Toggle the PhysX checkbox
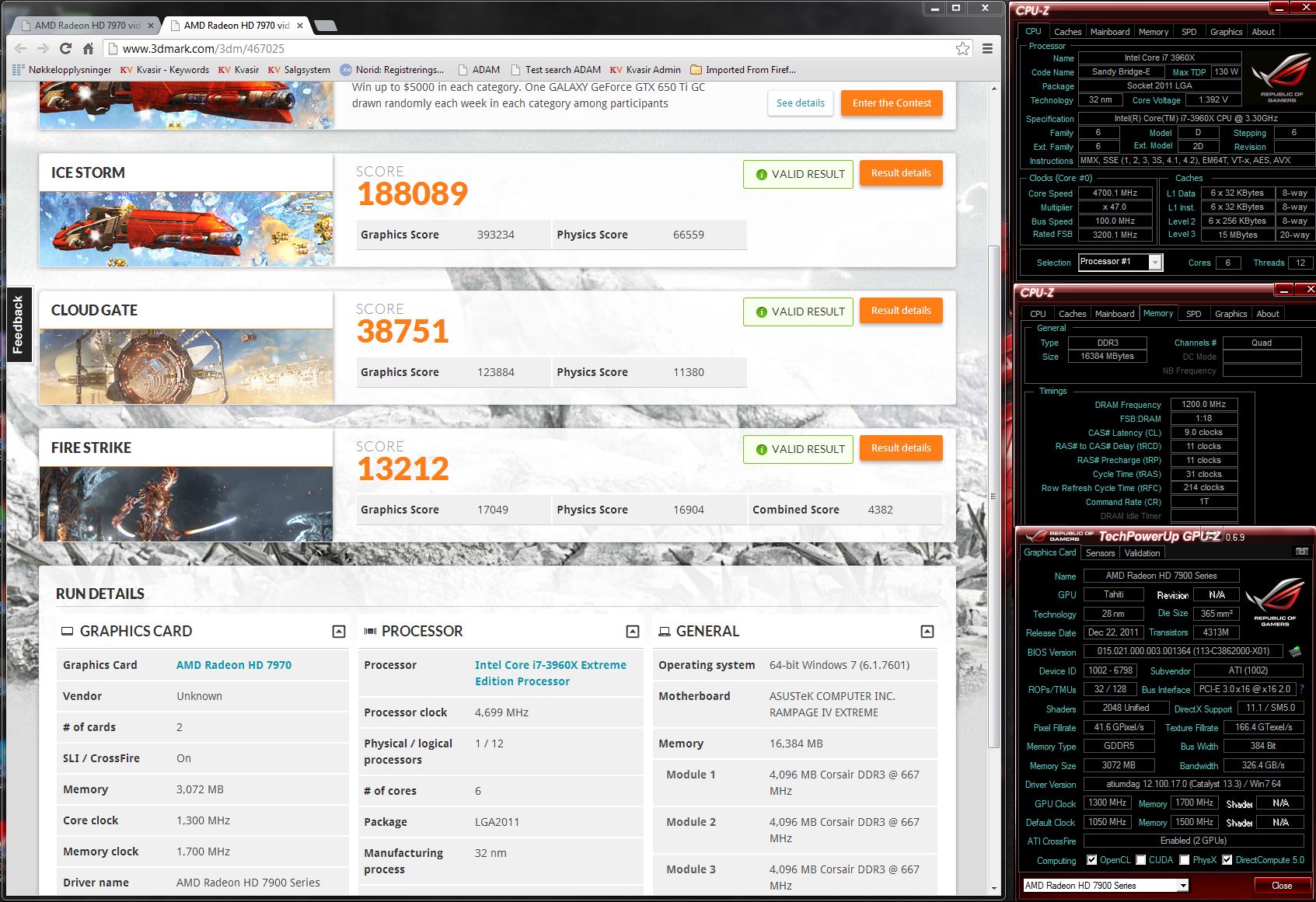 pos(1184,860)
